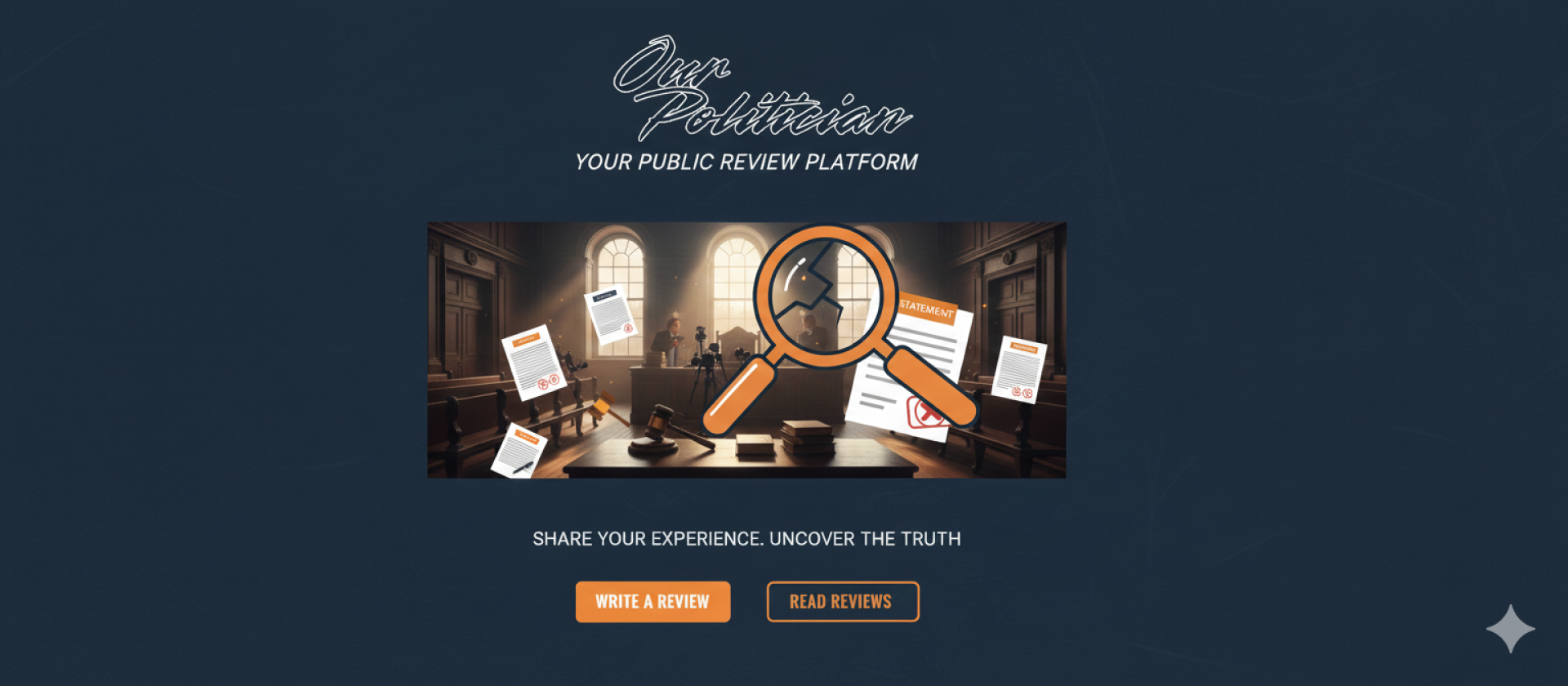The image size is (1568, 686).
Task: Click the wooden door on courtroom's left
Action: point(464,321)
